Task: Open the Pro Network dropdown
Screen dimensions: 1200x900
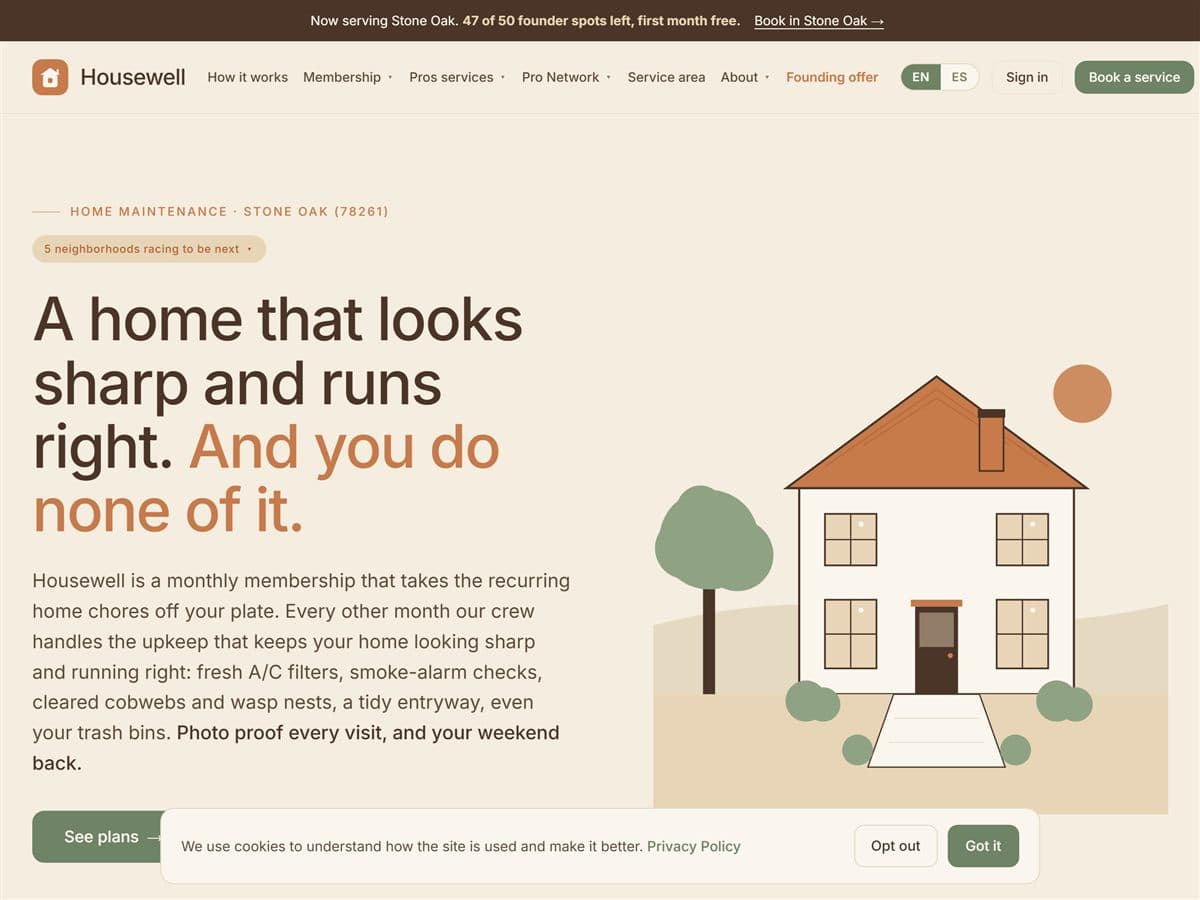Action: 566,77
